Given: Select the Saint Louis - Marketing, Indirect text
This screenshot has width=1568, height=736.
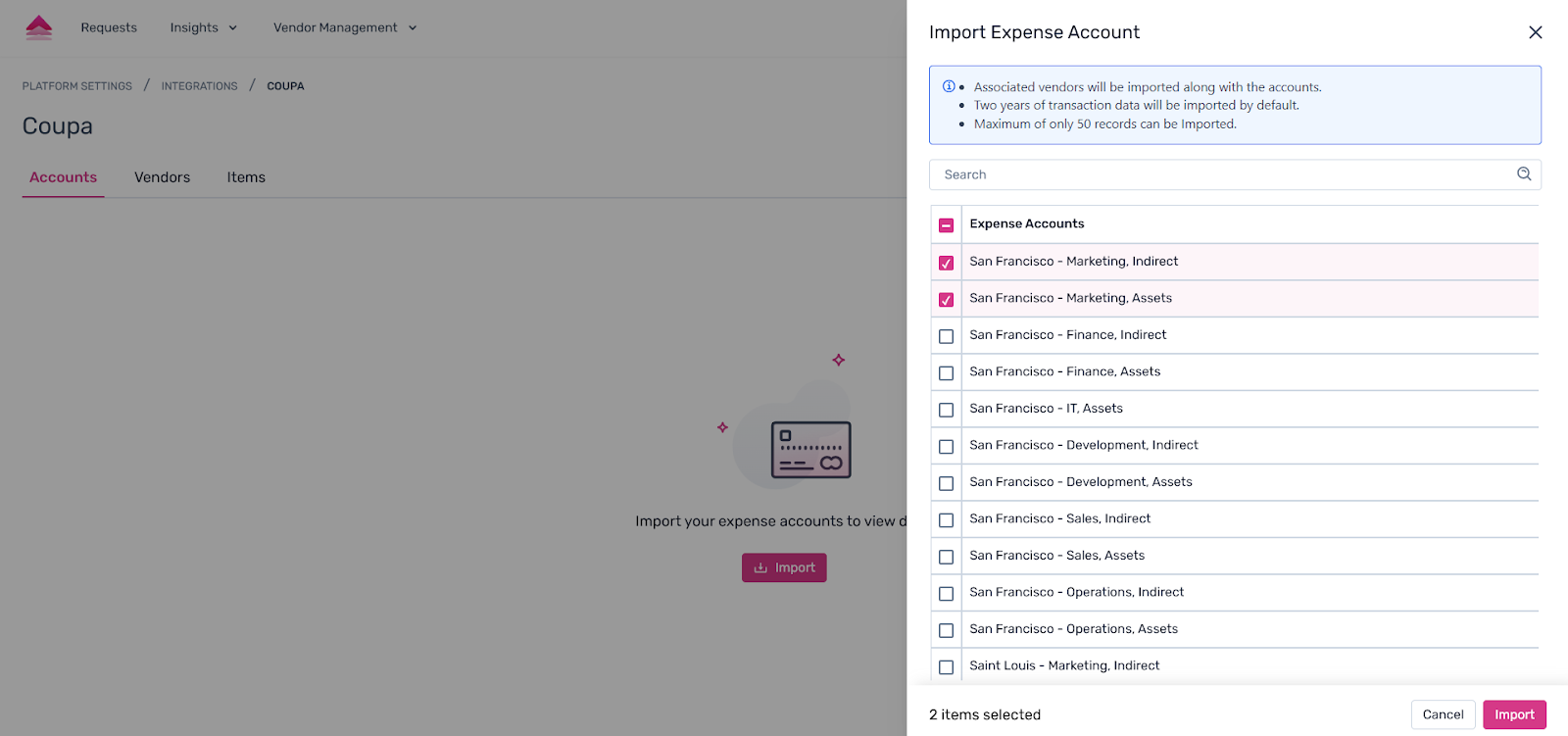Looking at the screenshot, I should coord(1064,665).
